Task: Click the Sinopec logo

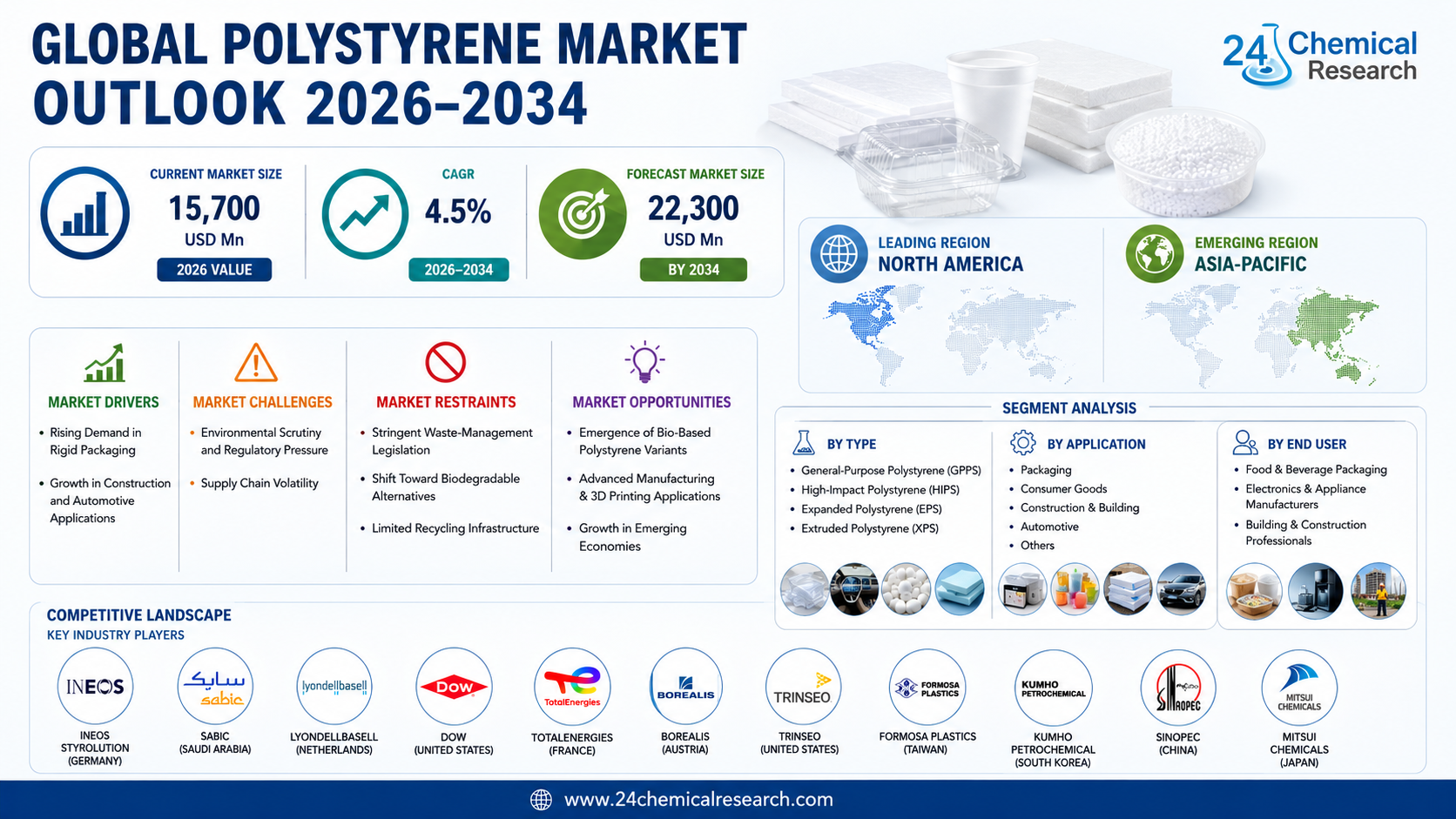Action: pos(1178,688)
